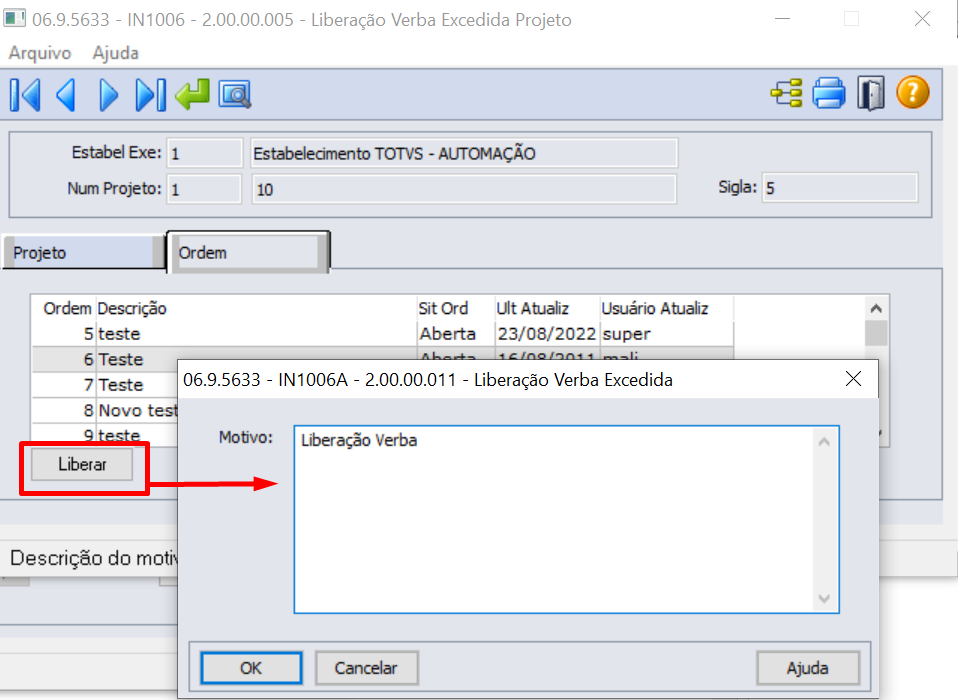Image resolution: width=958 pixels, height=700 pixels.
Task: Close the Liberação Verba Excedida dialog
Action: tap(854, 379)
